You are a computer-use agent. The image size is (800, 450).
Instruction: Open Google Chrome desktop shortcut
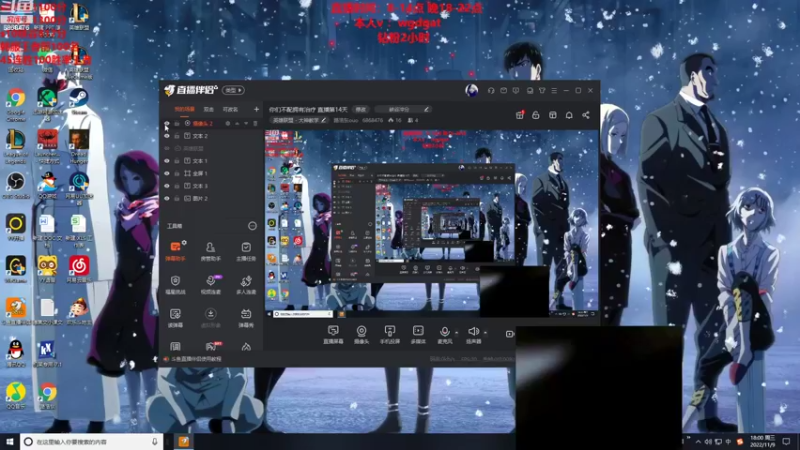click(x=16, y=104)
